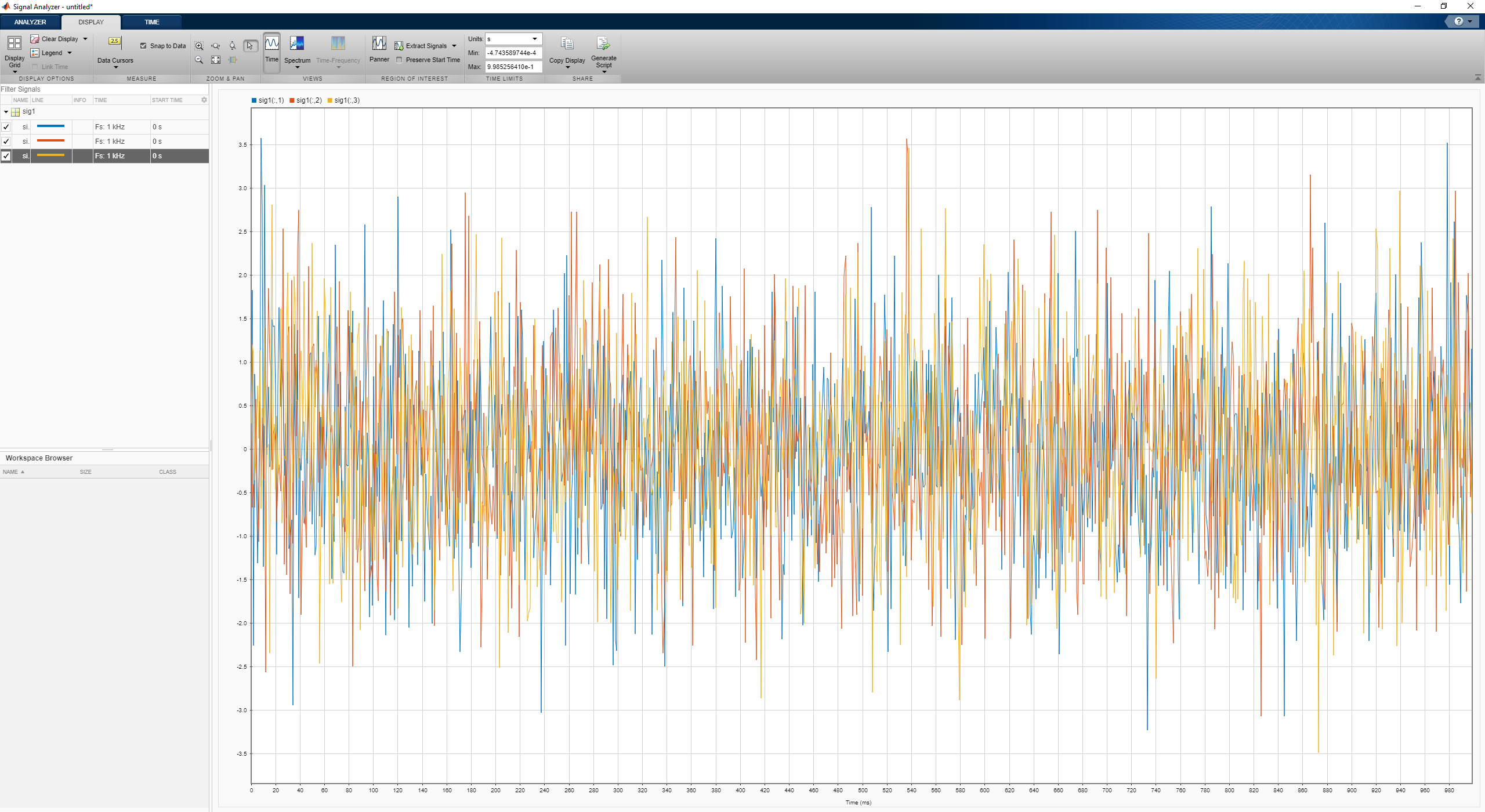Viewport: 1485px width, 812px height.
Task: Expand the Legend dropdown arrow
Action: click(x=70, y=53)
